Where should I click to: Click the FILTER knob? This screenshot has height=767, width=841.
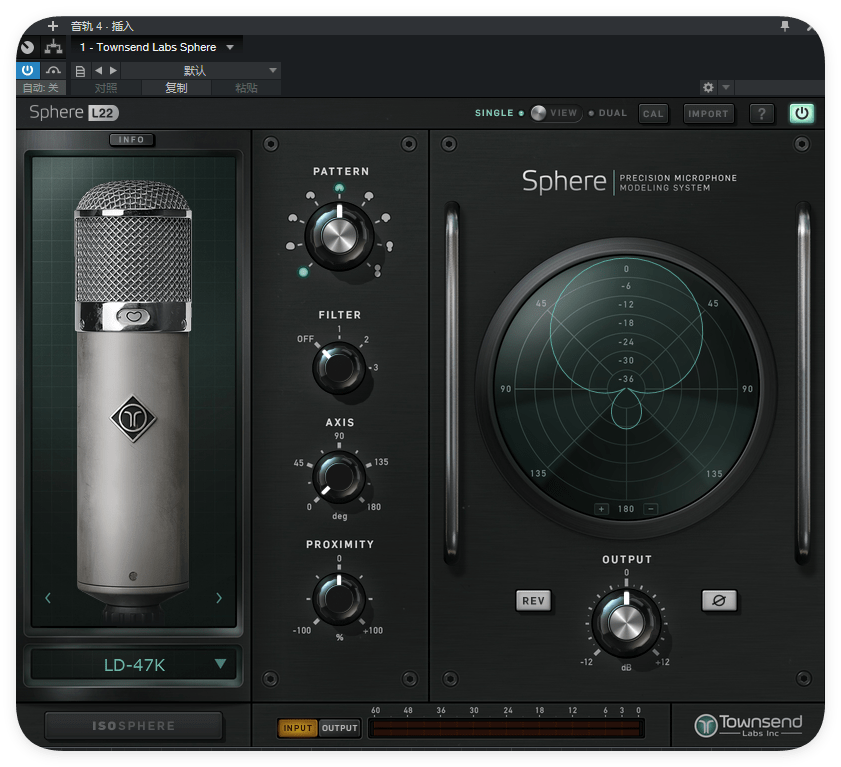[x=338, y=368]
